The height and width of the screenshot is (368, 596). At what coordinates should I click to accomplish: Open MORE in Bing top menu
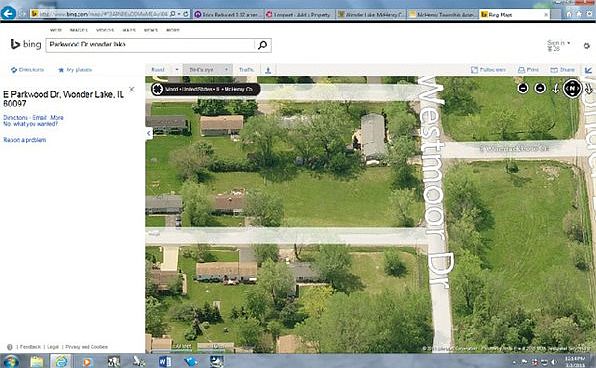coord(173,30)
